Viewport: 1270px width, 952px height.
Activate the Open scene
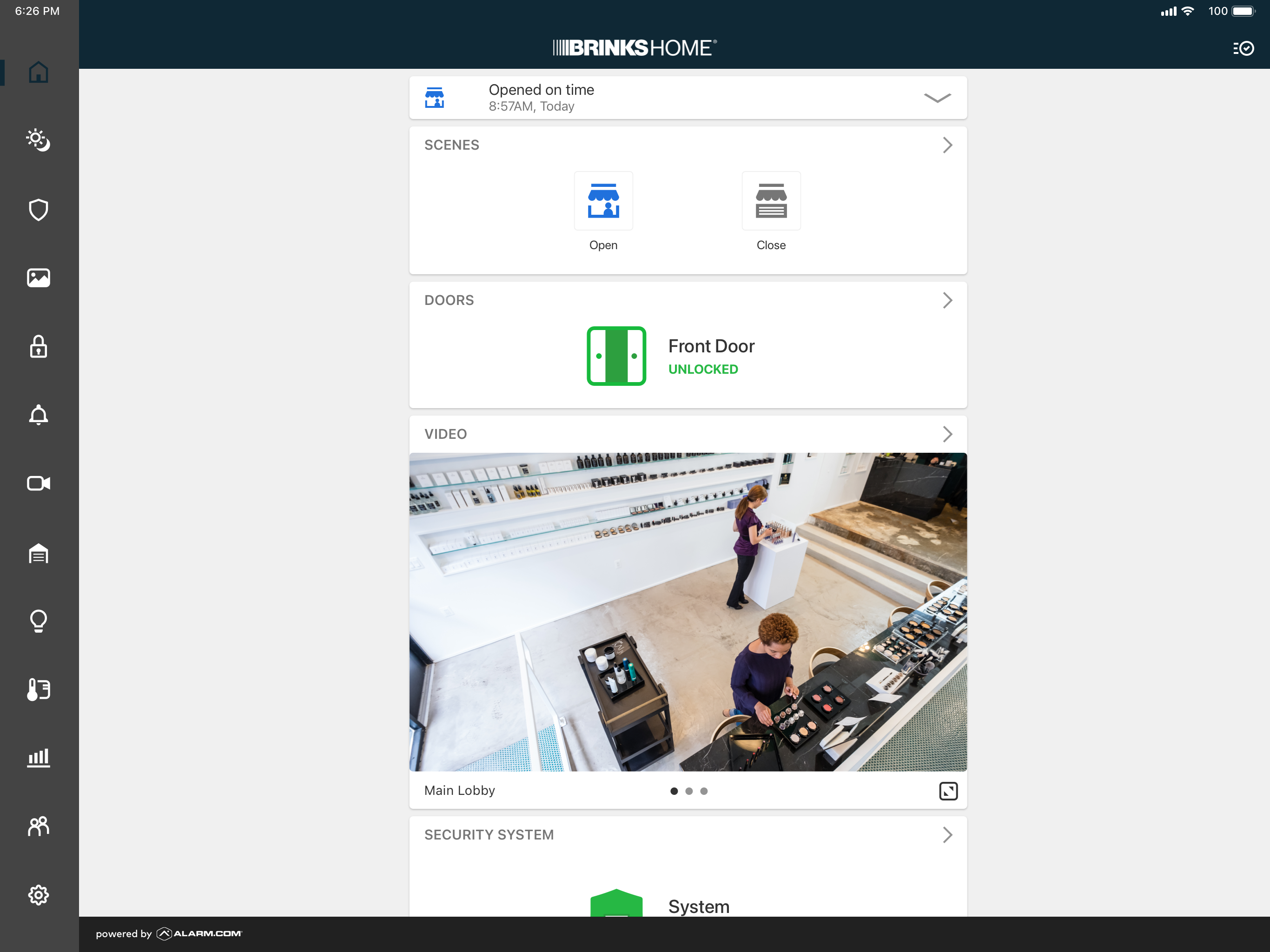click(x=603, y=201)
